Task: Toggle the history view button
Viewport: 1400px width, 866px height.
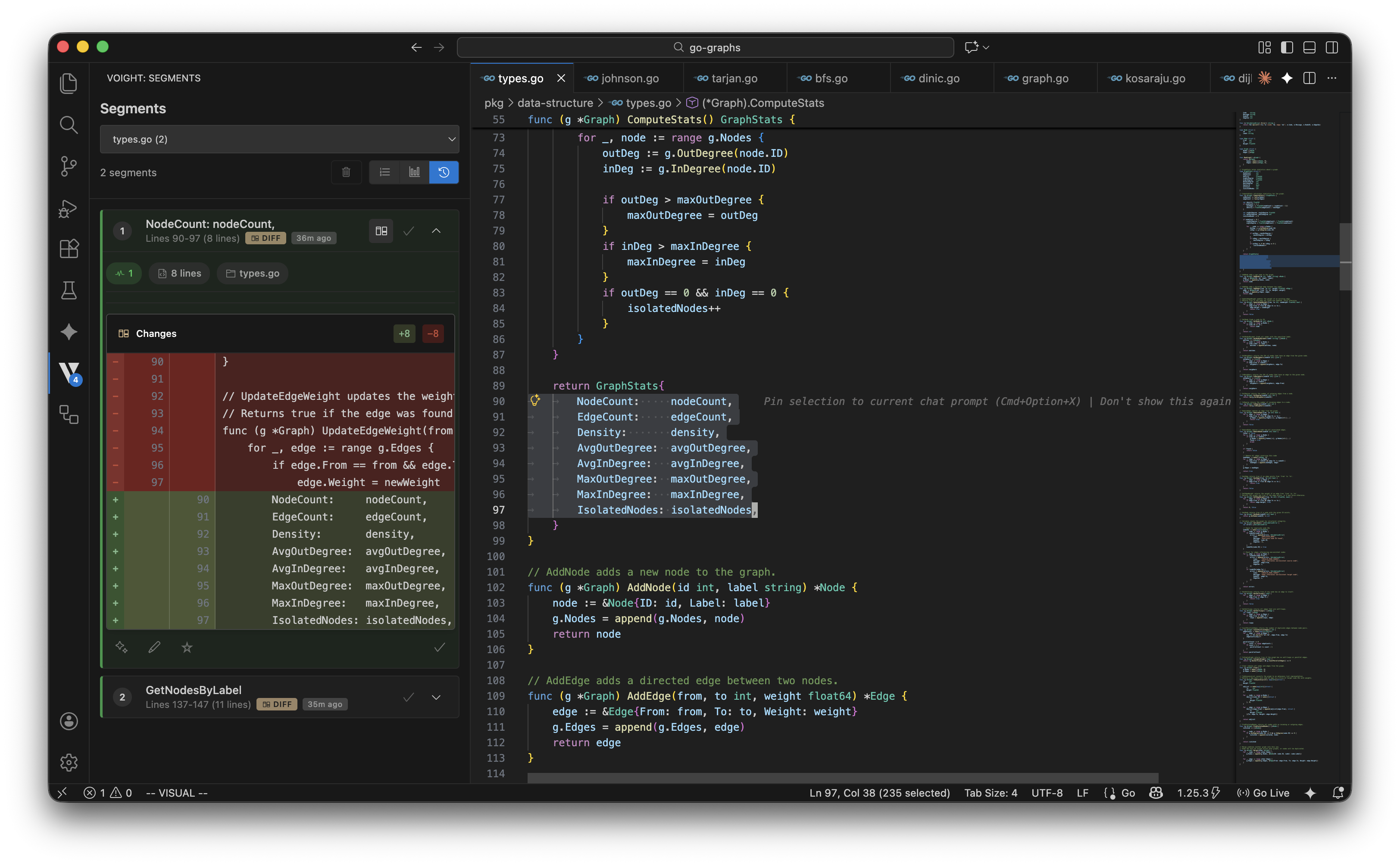Action: pos(444,172)
